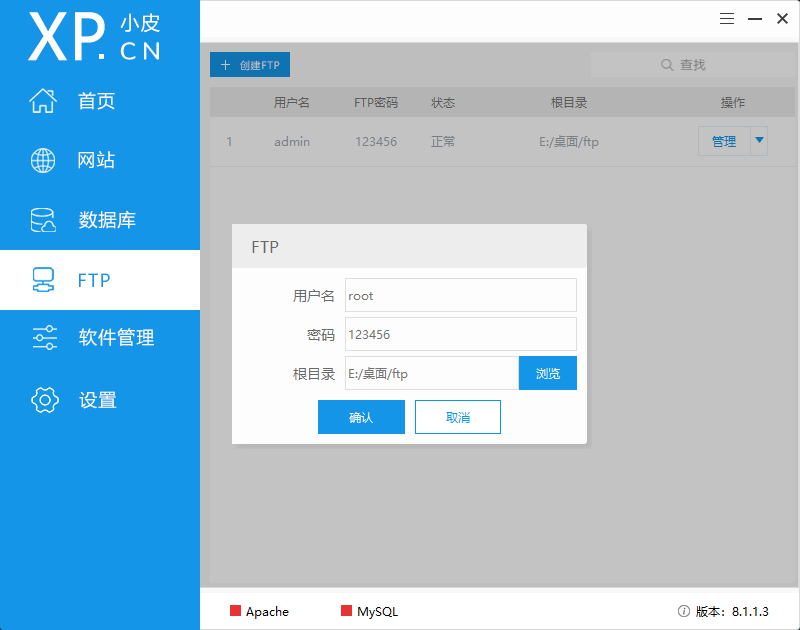Click the 用户名 field containing root
Image resolution: width=800 pixels, height=630 pixels.
point(460,296)
